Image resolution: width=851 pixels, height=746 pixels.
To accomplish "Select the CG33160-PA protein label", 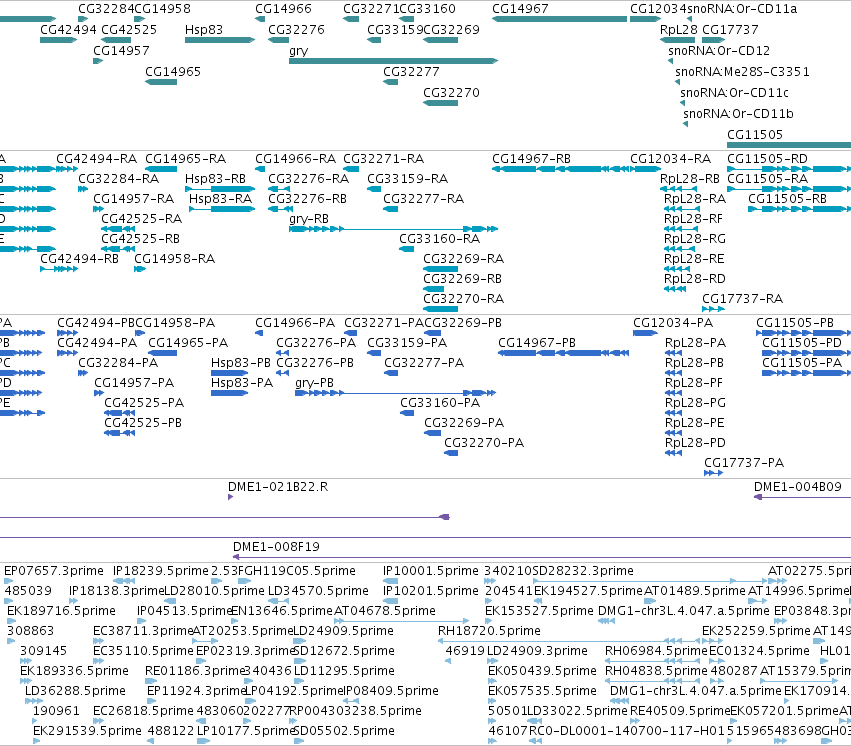I will [x=440, y=403].
